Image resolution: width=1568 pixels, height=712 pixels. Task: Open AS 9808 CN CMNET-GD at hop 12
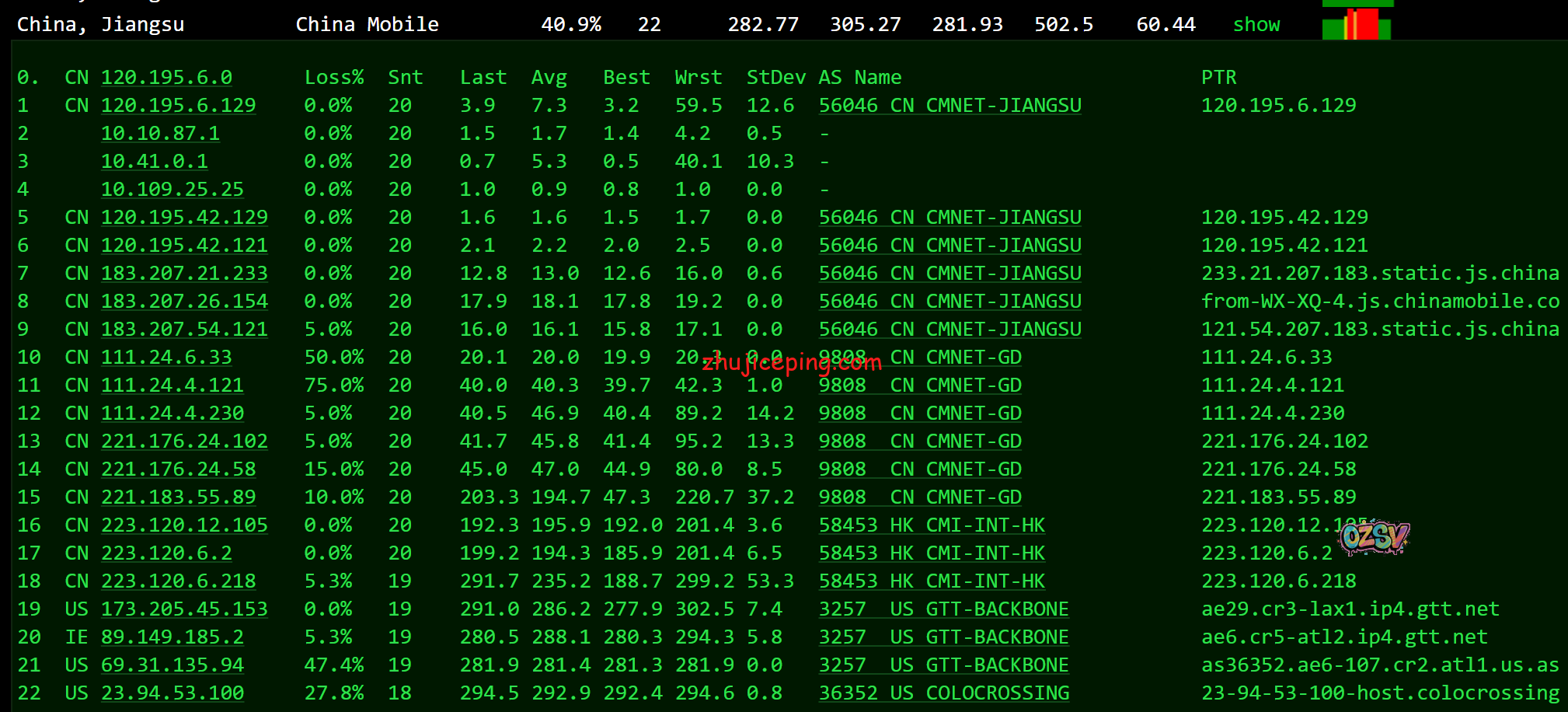click(x=919, y=414)
